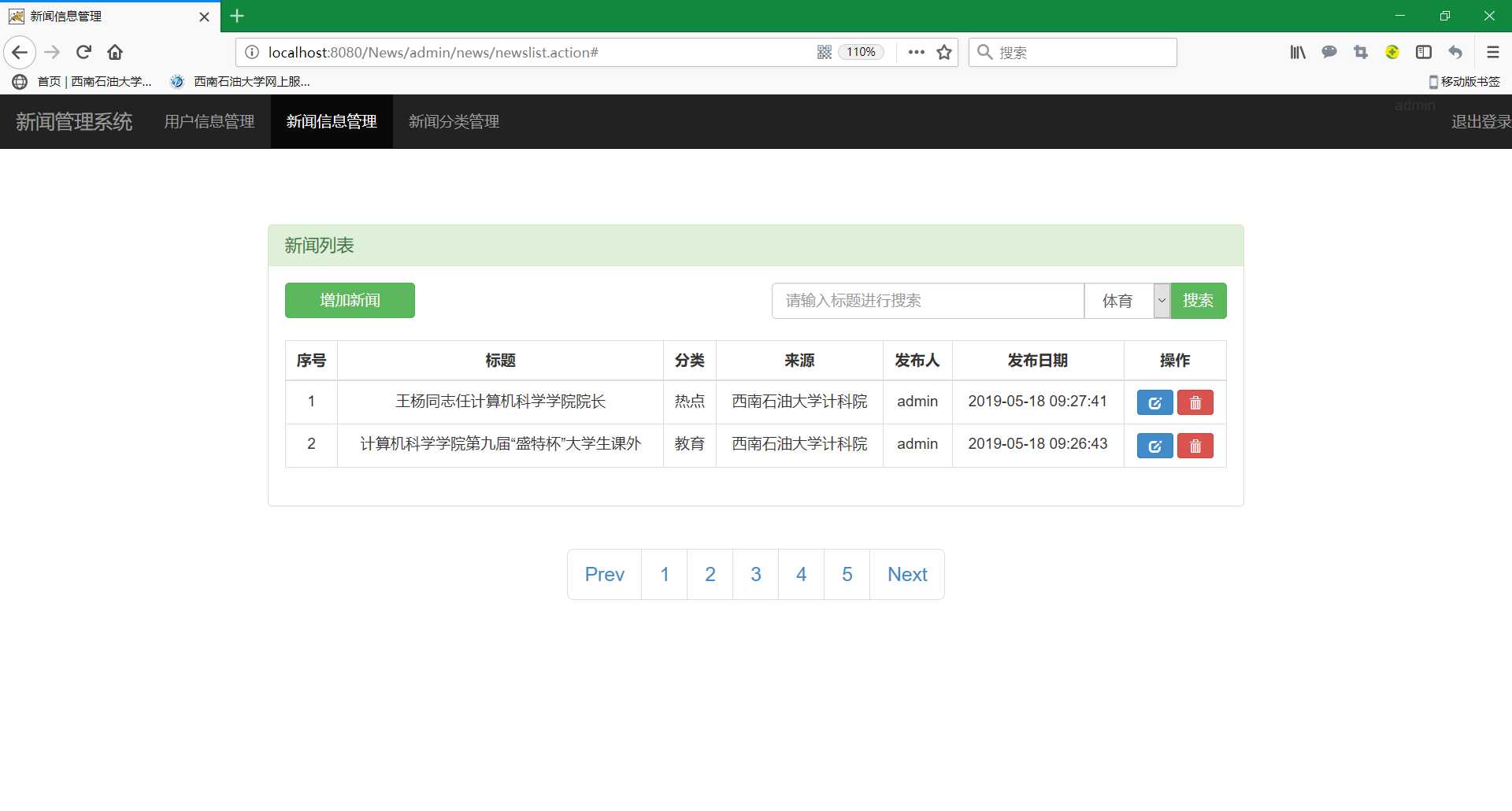Switch to 新闻信息管理 nav tab
1512x811 pixels.
click(332, 122)
